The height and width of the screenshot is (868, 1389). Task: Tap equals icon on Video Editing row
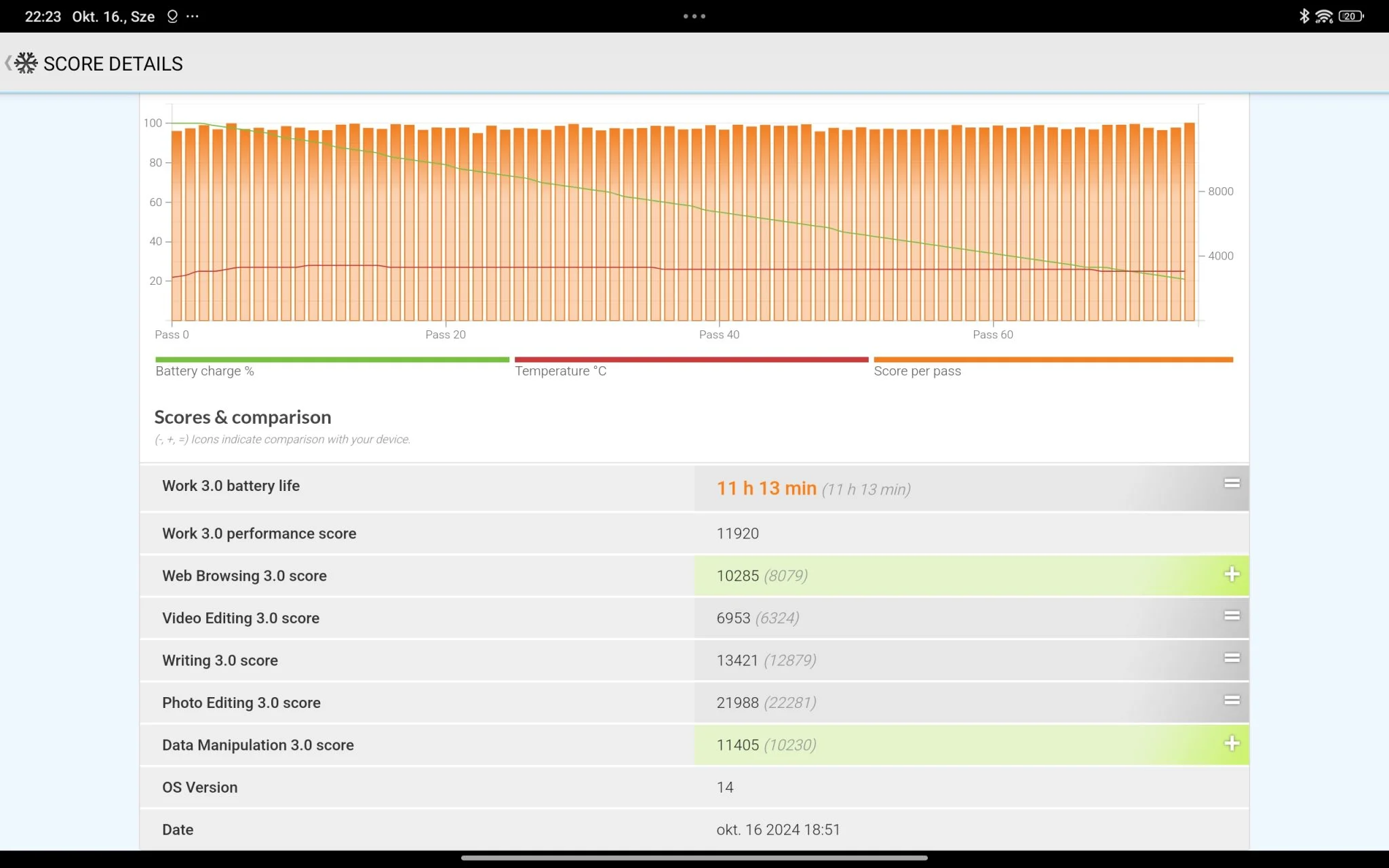coord(1232,616)
